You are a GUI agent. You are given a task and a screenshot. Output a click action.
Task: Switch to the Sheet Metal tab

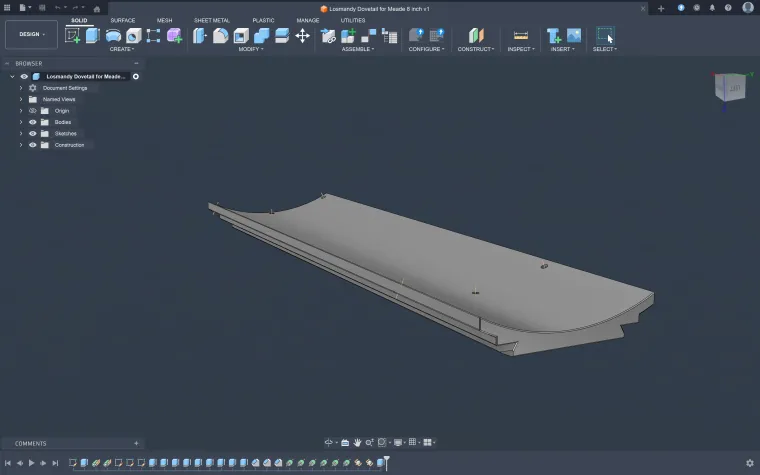point(211,20)
